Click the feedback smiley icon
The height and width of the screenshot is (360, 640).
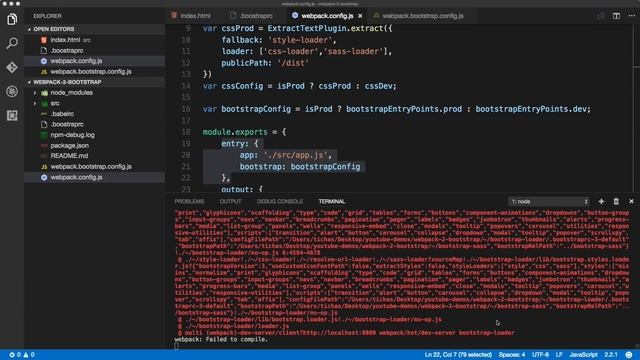coord(629,355)
